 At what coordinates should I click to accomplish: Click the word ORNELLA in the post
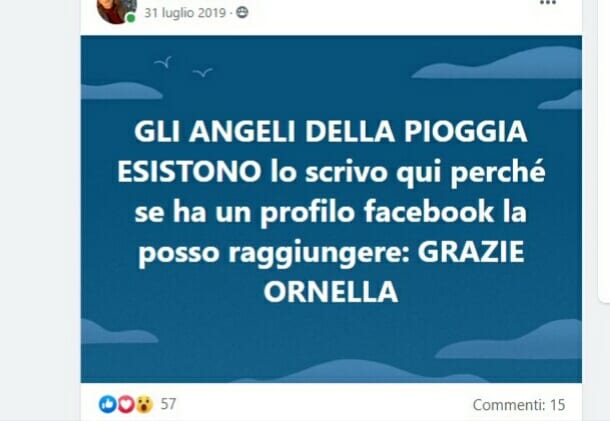pyautogui.click(x=331, y=292)
